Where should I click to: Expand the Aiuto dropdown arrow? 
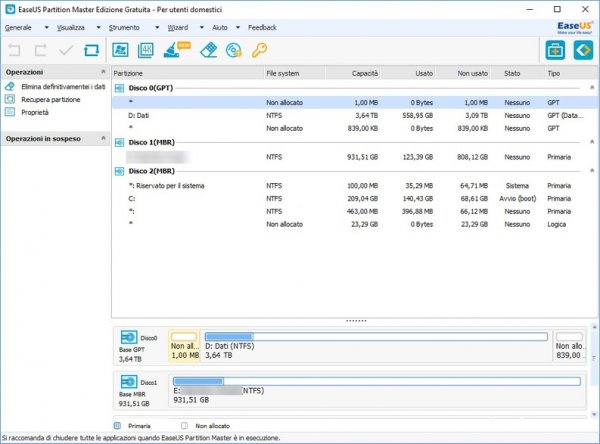coord(238,28)
